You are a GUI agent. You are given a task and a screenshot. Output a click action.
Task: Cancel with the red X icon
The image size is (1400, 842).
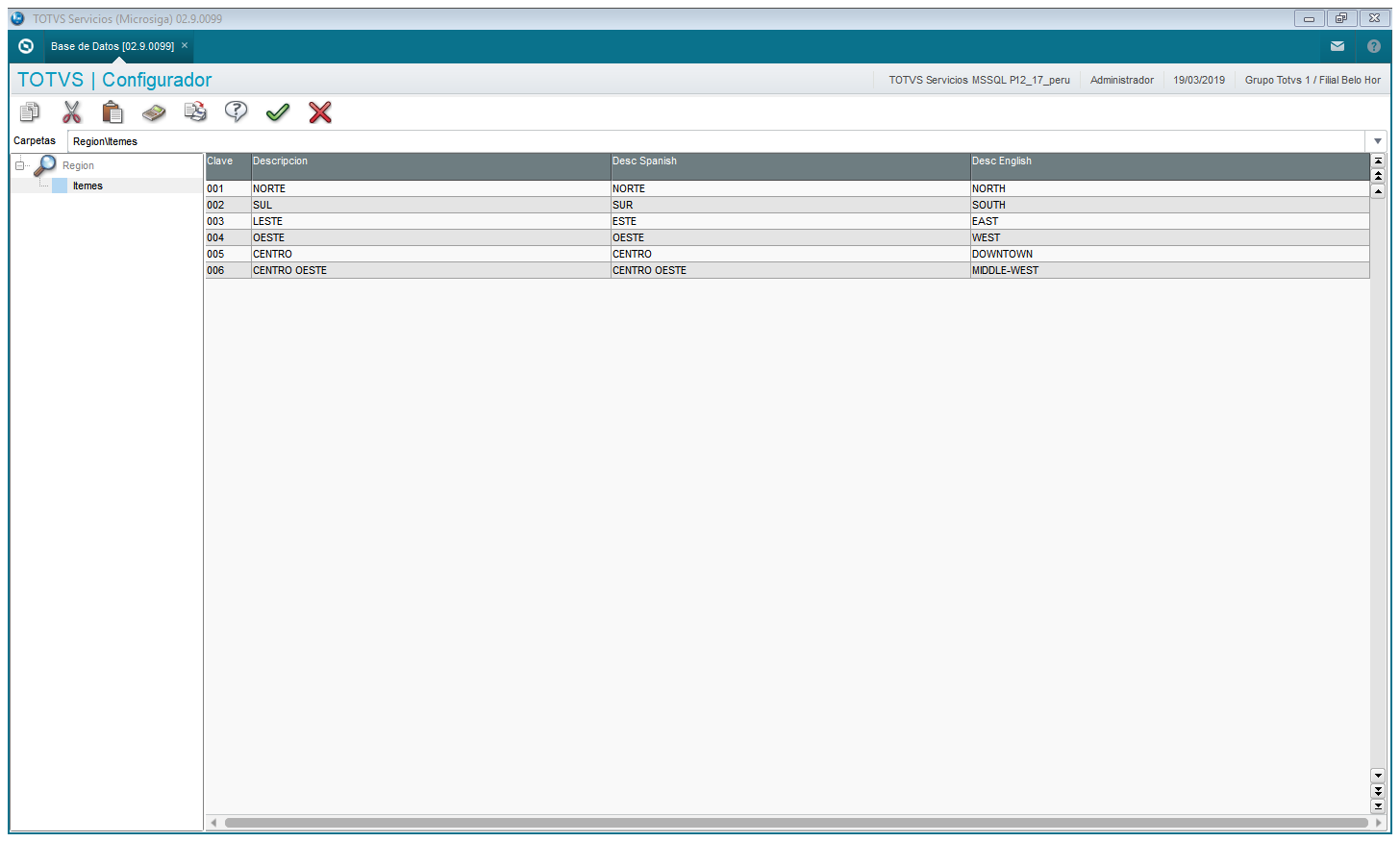coord(320,112)
